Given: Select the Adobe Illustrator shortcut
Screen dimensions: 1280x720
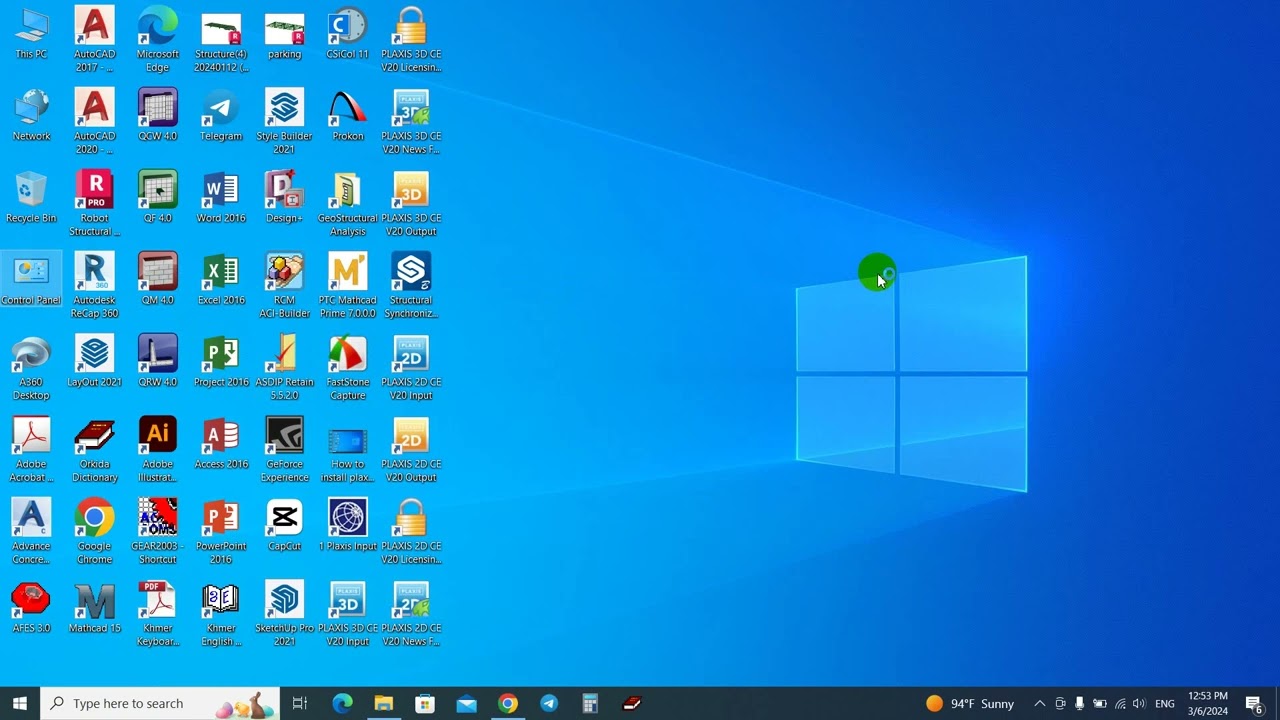Looking at the screenshot, I should pos(157,450).
